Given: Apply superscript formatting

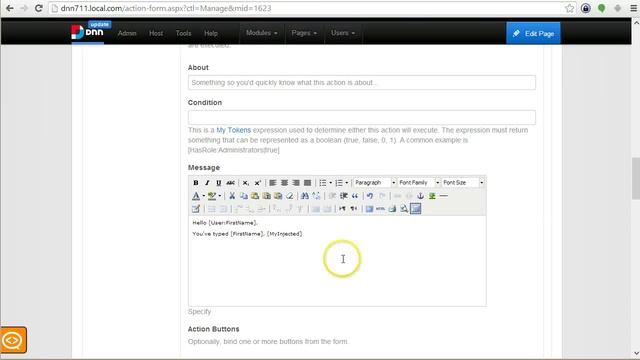Looking at the screenshot, I should (x=258, y=183).
